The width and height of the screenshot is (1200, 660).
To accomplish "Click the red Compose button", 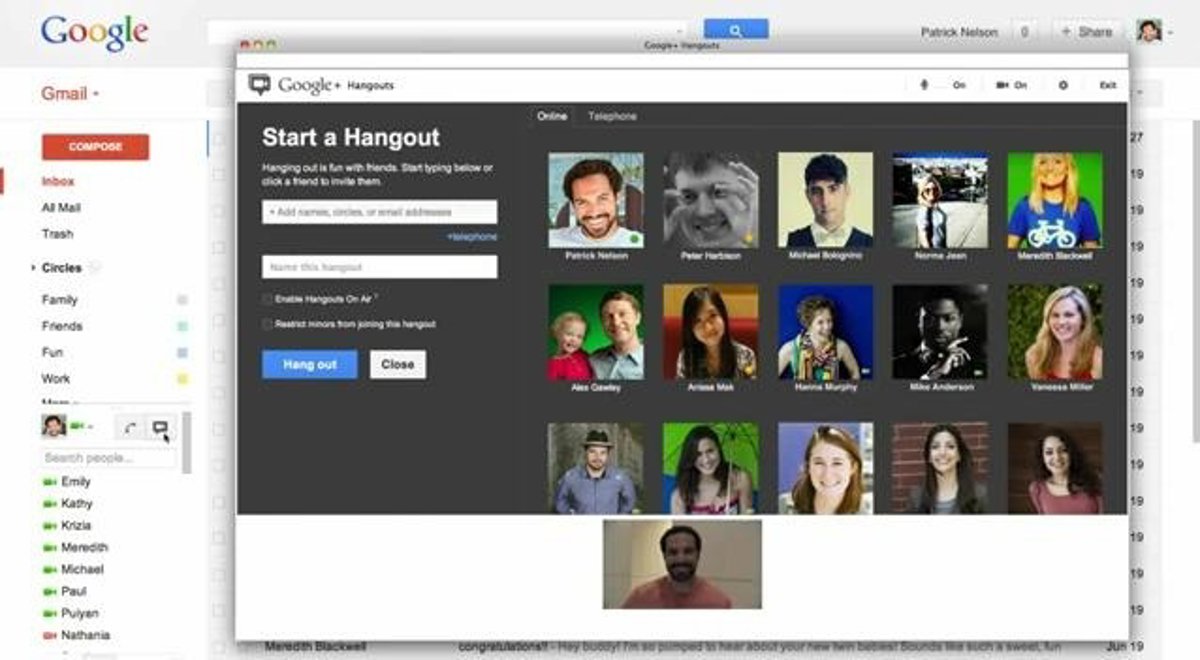I will tap(95, 147).
